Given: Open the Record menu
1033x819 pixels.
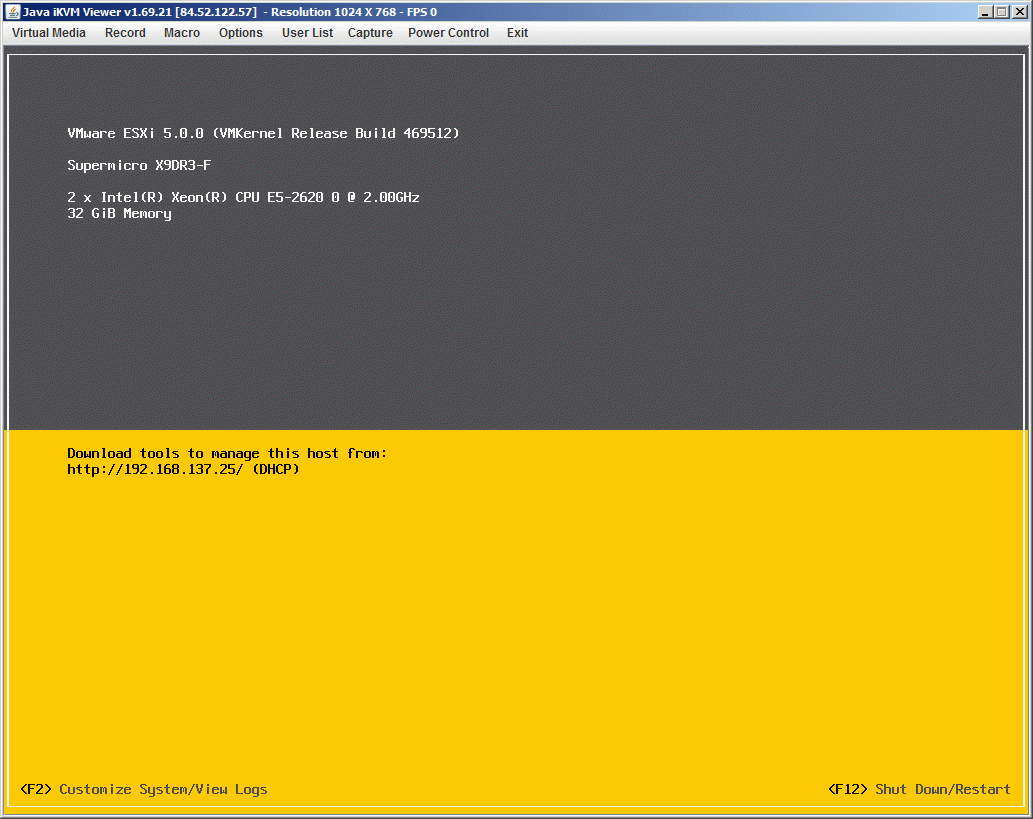Looking at the screenshot, I should 125,33.
